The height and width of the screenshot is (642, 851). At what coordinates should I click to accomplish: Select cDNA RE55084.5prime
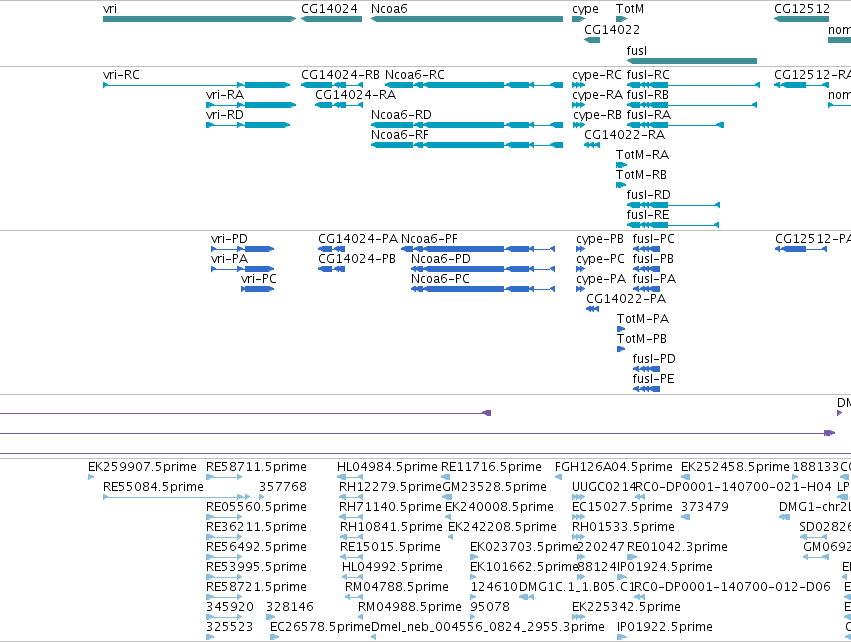(x=176, y=497)
